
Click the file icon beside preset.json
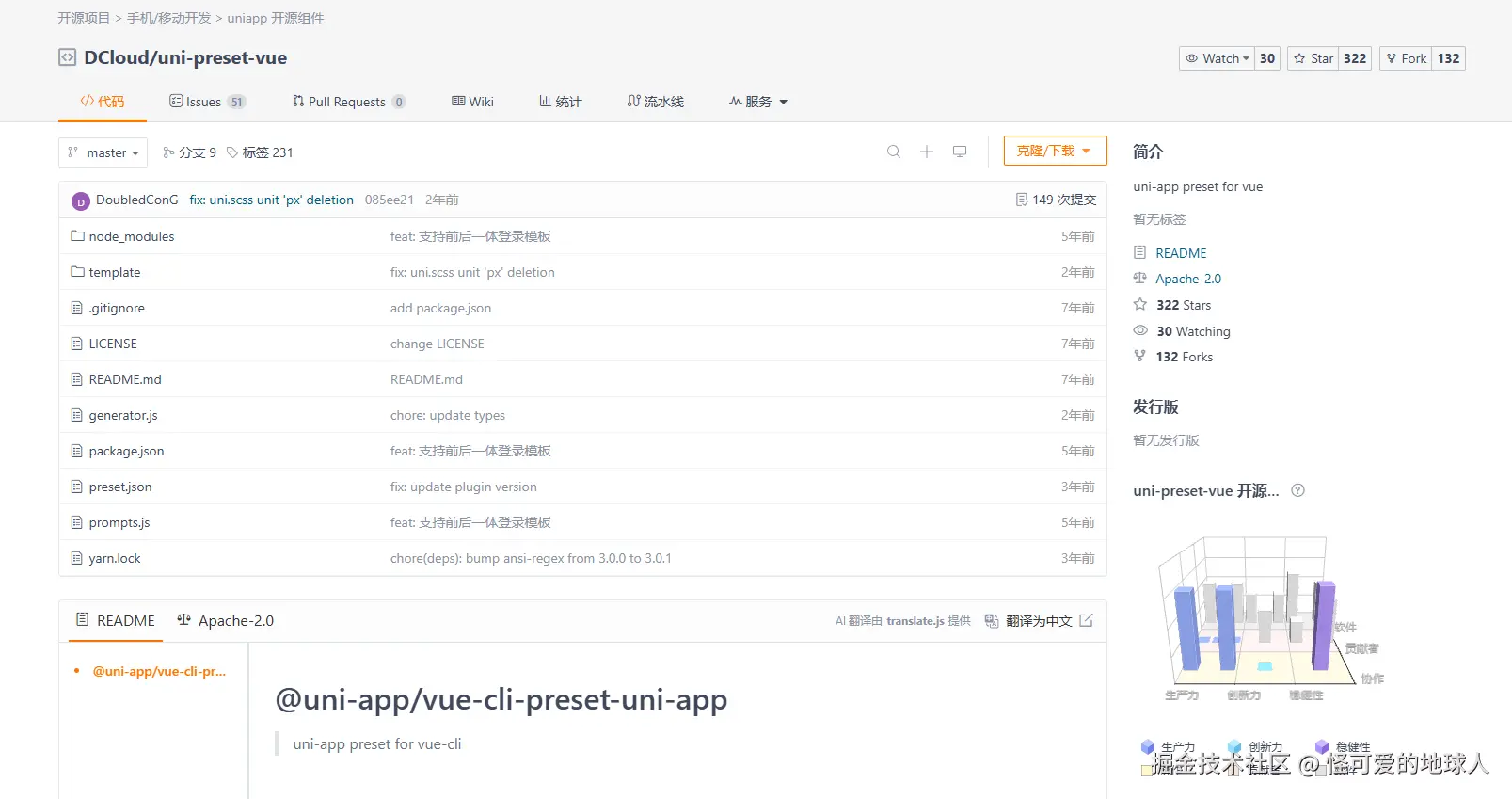77,487
